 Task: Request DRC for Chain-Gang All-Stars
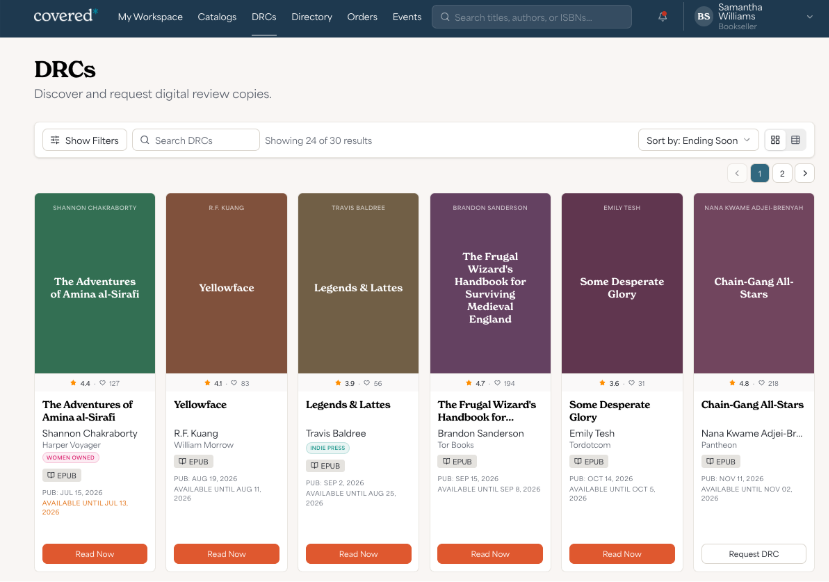tap(754, 554)
